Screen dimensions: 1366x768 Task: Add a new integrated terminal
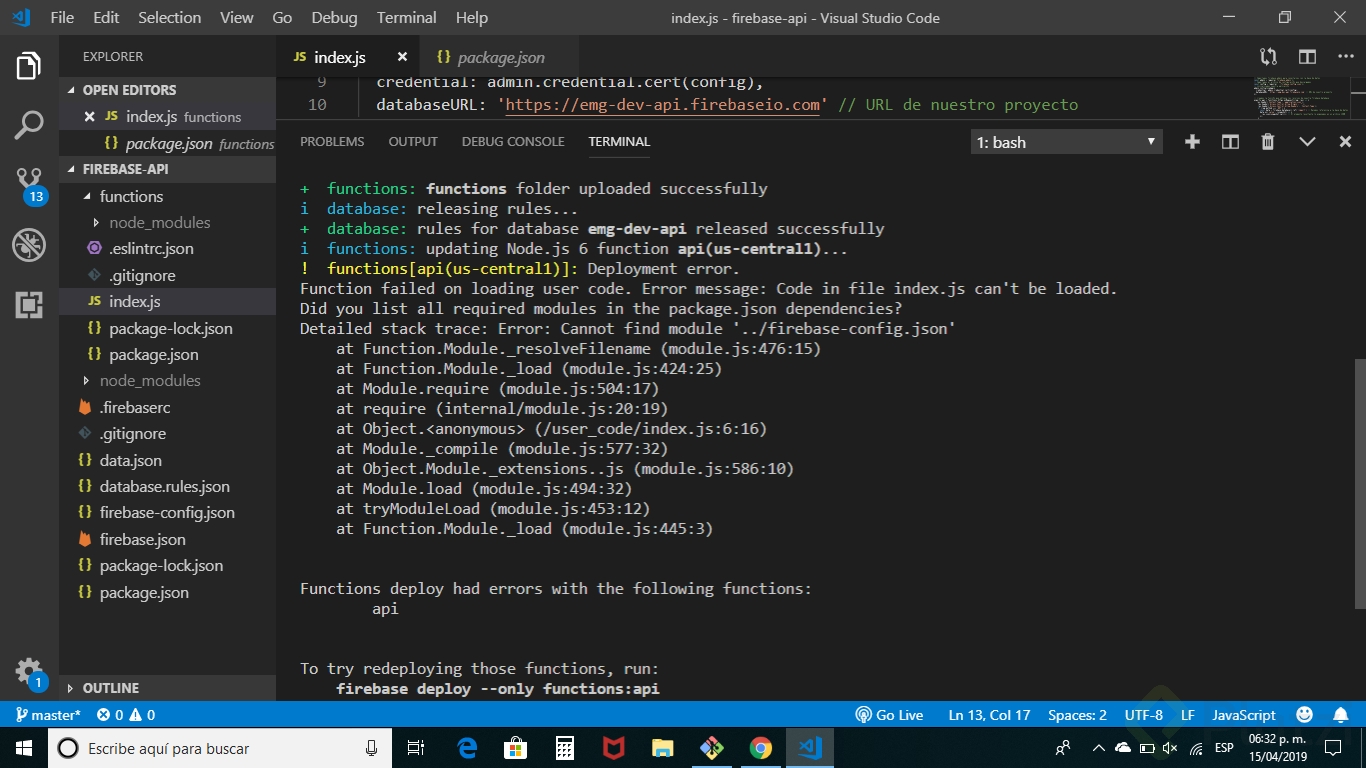(1192, 141)
